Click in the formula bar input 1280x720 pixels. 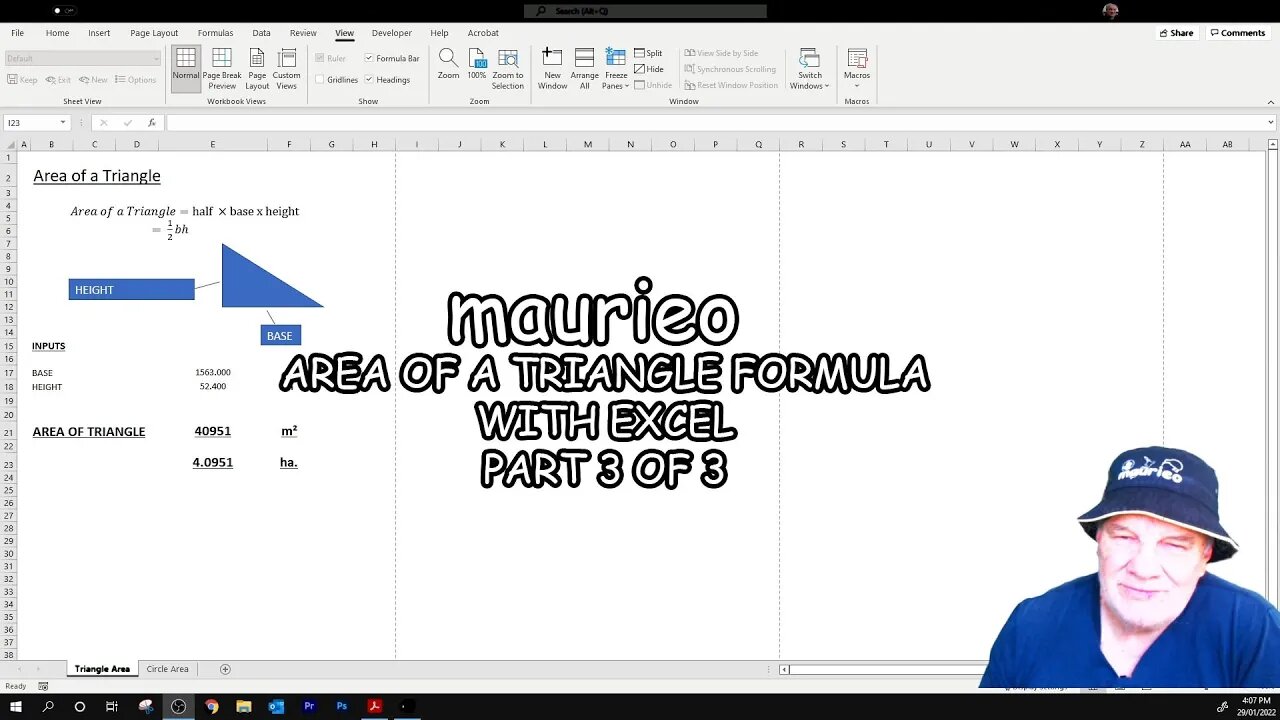tap(715, 123)
